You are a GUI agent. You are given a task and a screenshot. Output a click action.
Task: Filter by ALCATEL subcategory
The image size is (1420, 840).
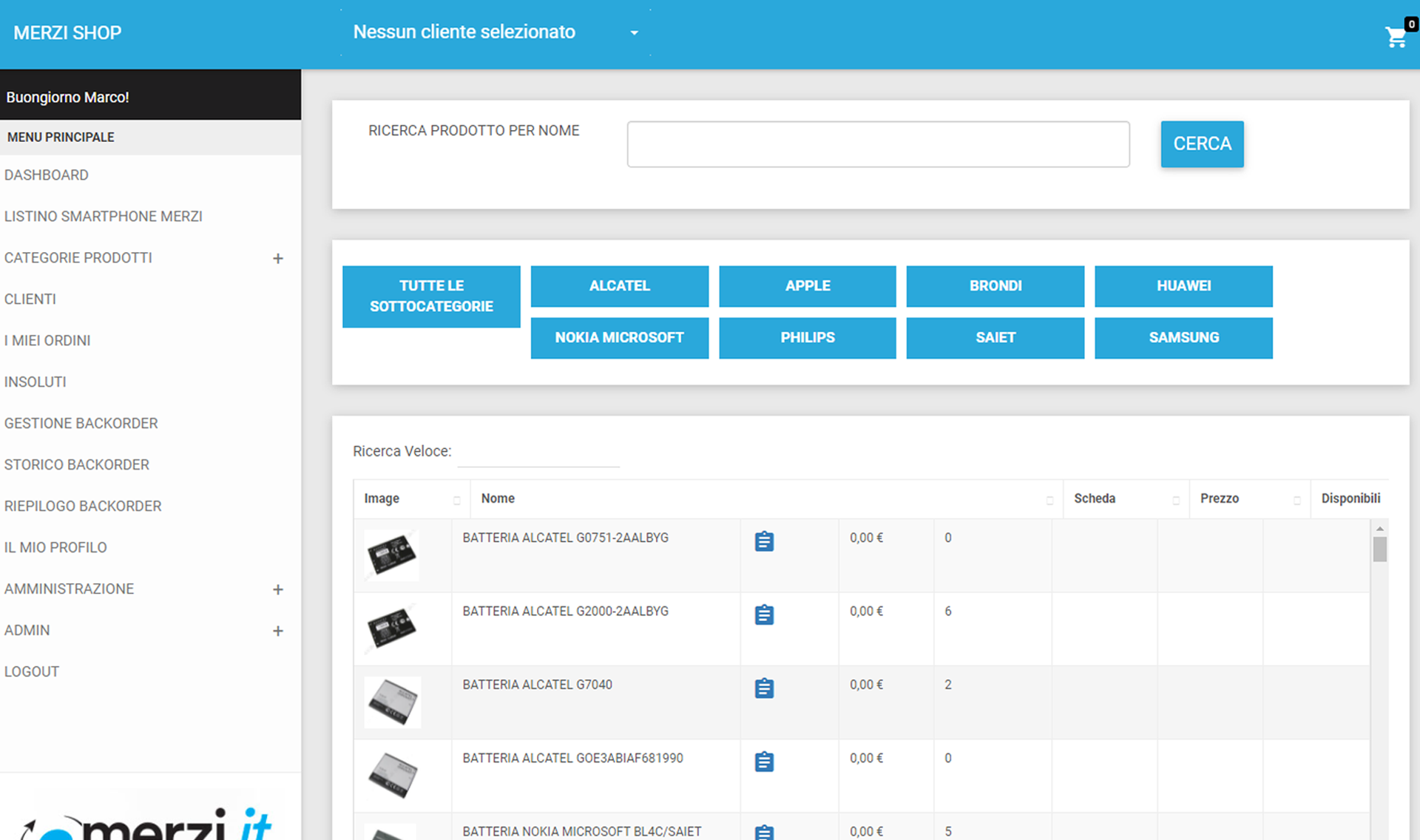pyautogui.click(x=620, y=286)
